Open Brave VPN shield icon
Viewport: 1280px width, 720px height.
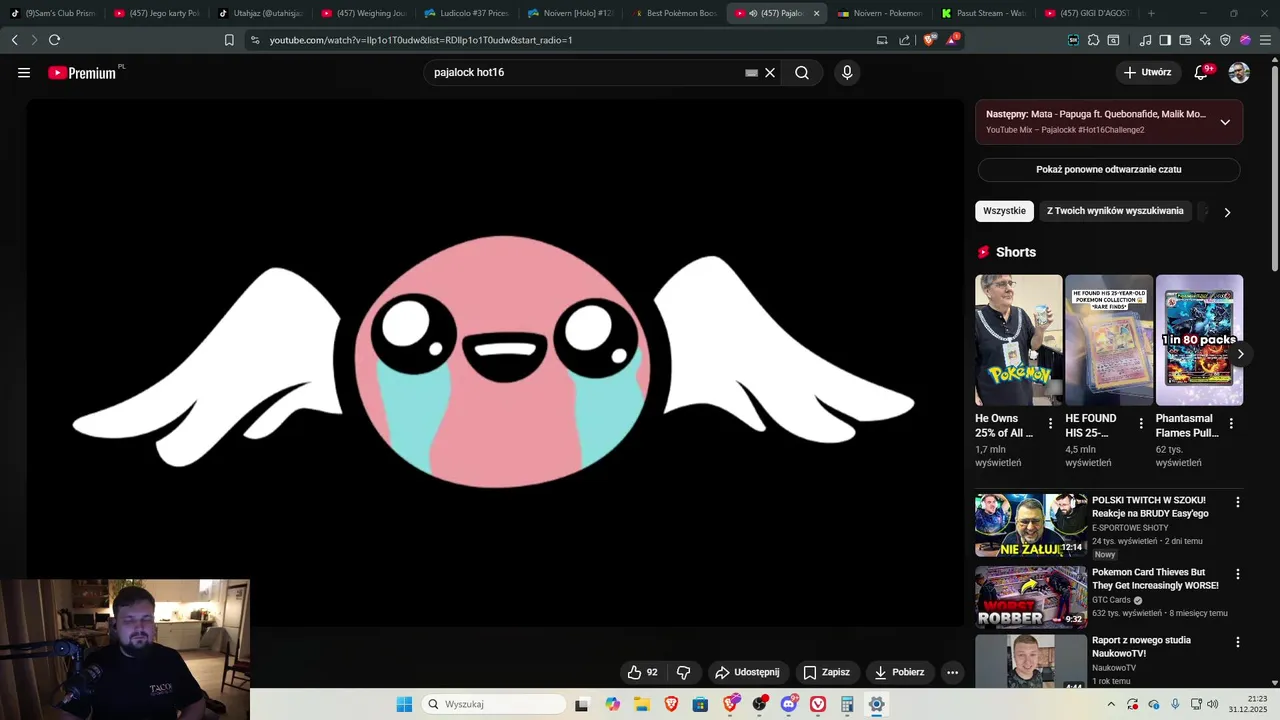(x=1225, y=40)
